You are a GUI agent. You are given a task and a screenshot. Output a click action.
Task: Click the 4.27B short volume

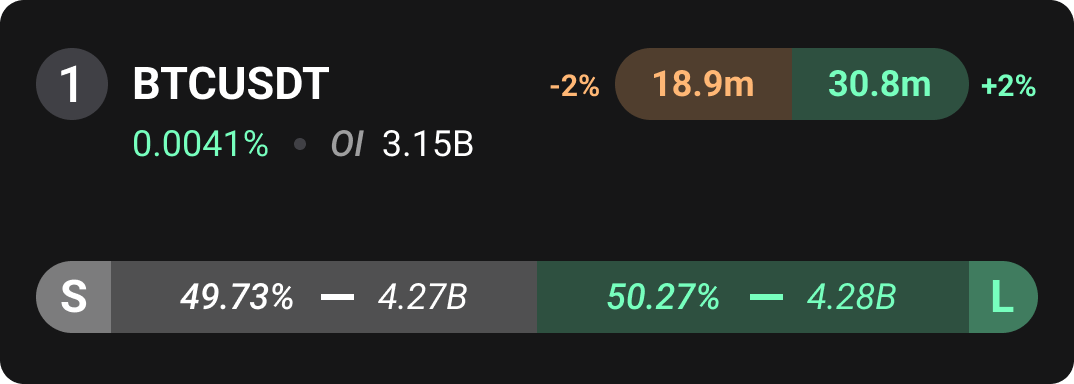(423, 297)
